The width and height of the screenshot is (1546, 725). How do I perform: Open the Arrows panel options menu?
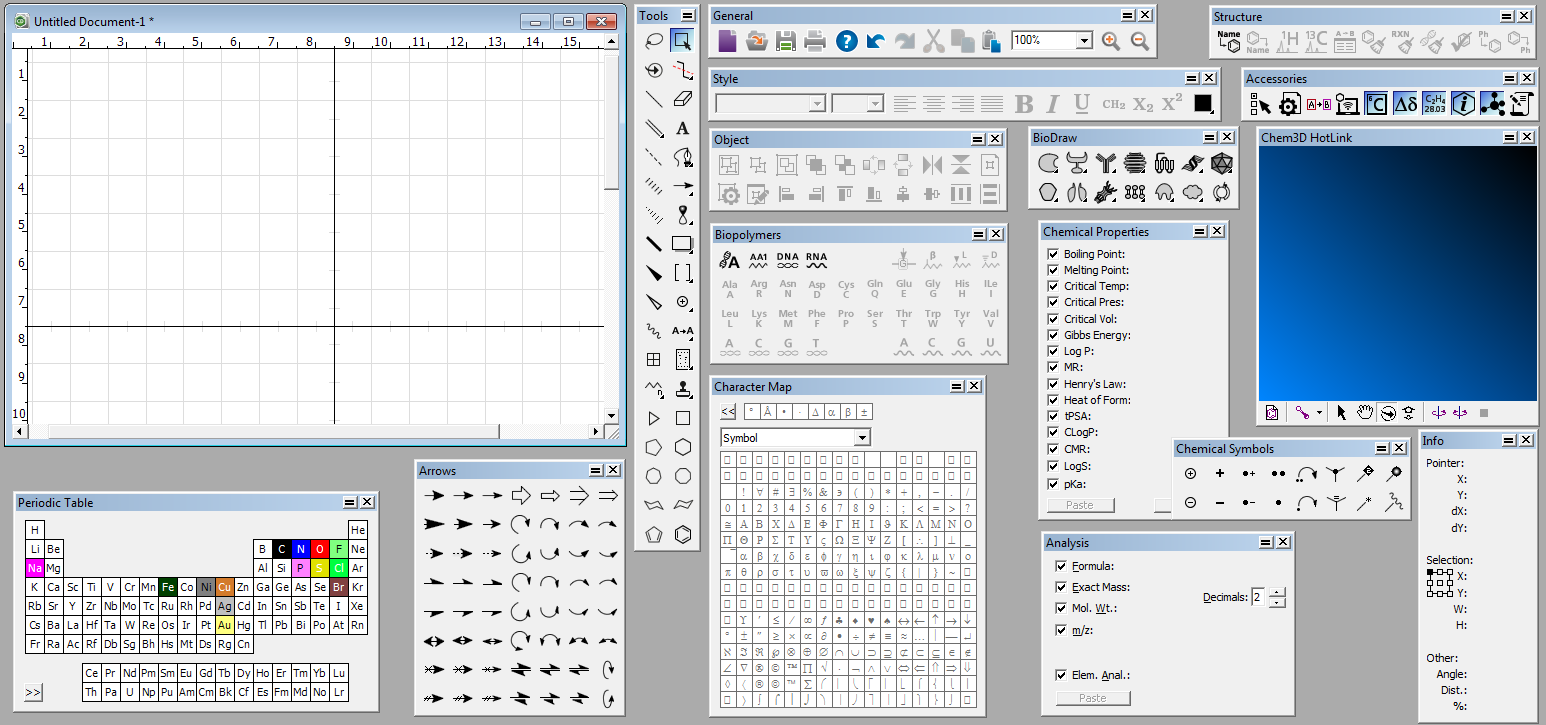pyautogui.click(x=595, y=471)
